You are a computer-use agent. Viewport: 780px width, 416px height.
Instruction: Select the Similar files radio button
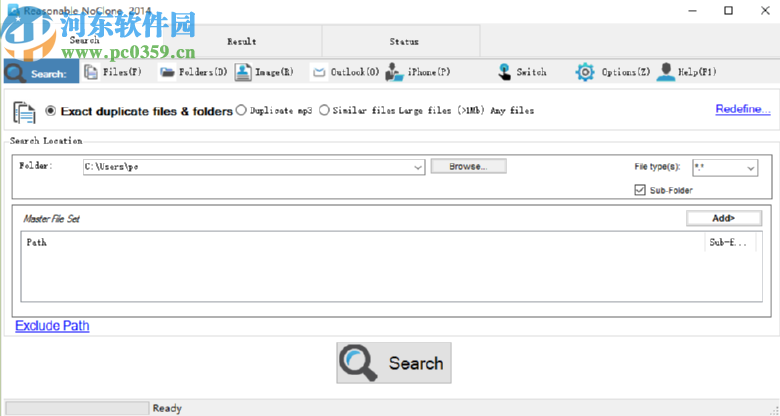[x=324, y=110]
